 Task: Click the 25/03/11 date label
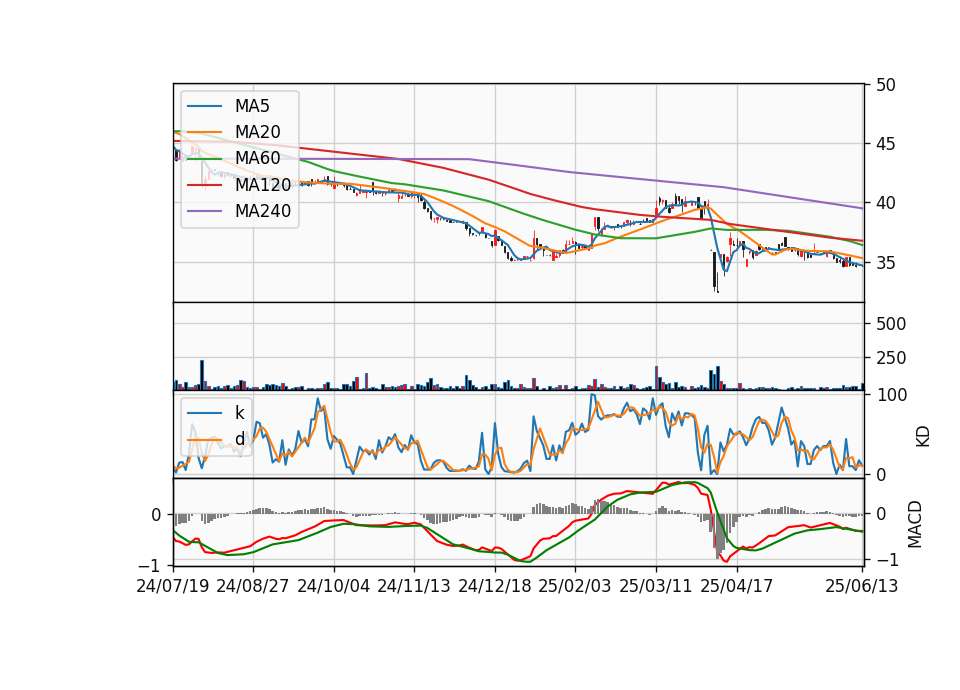point(656,586)
